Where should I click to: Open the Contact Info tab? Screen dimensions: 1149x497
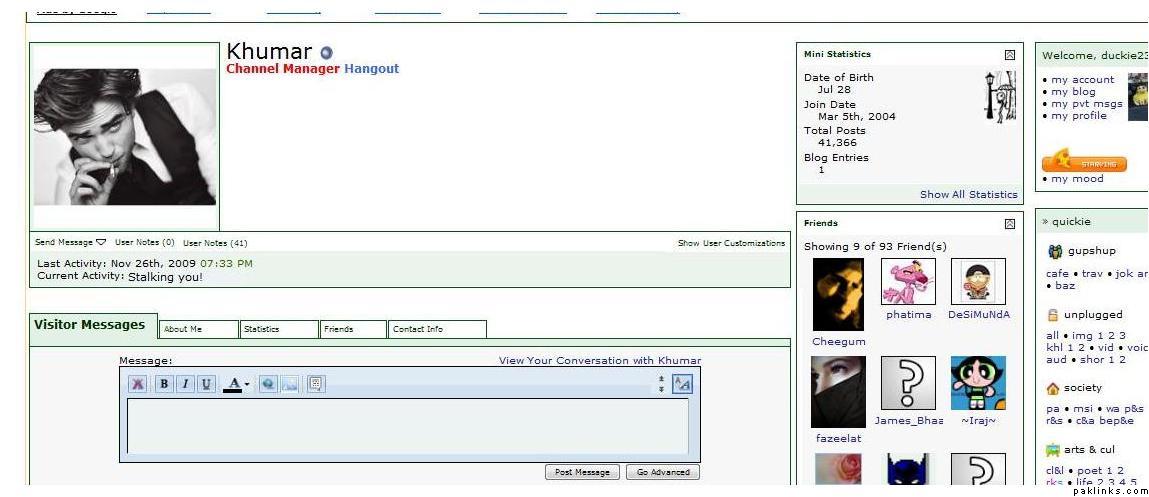(x=435, y=329)
